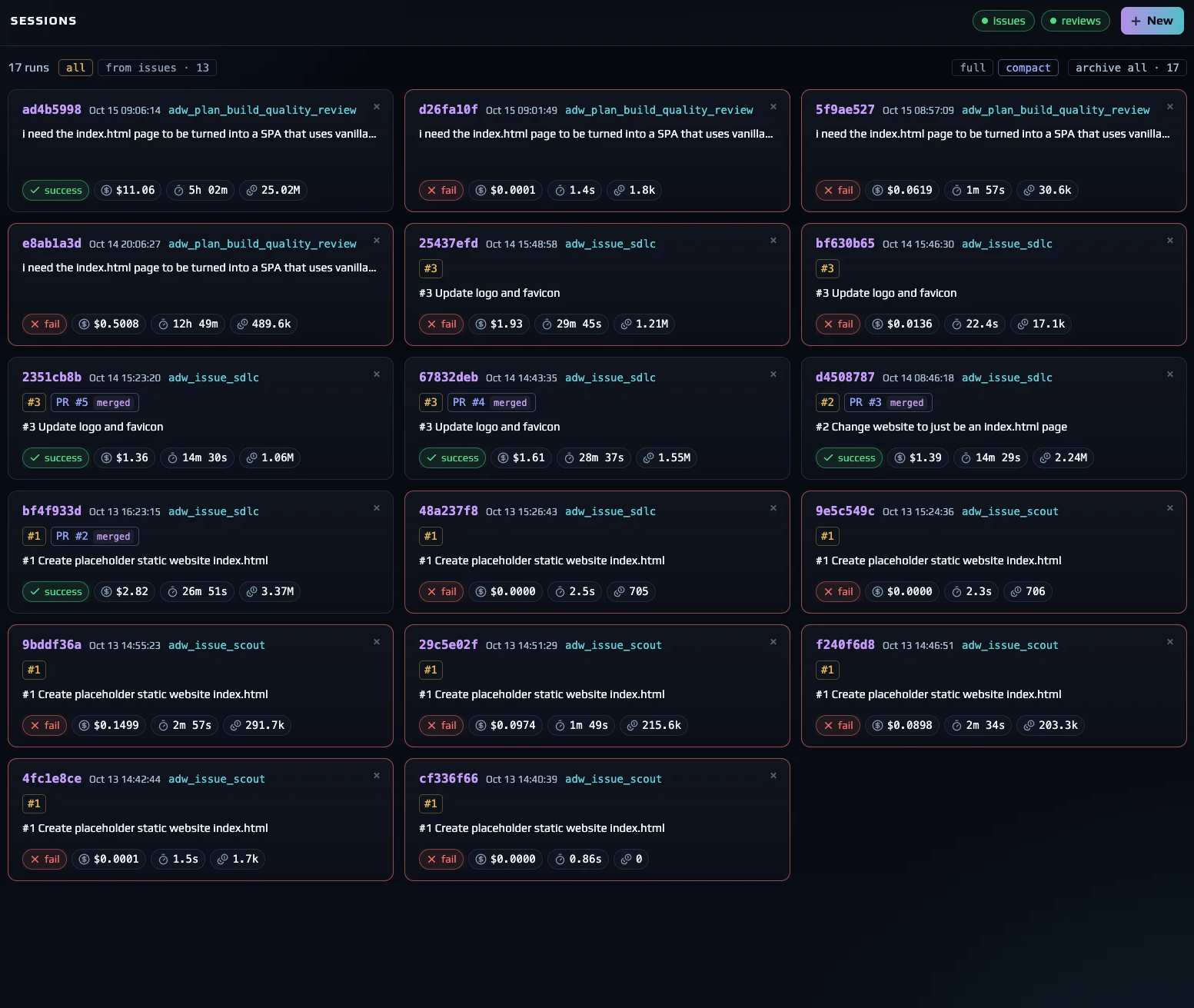Open session ID ad4b5998

click(52, 109)
